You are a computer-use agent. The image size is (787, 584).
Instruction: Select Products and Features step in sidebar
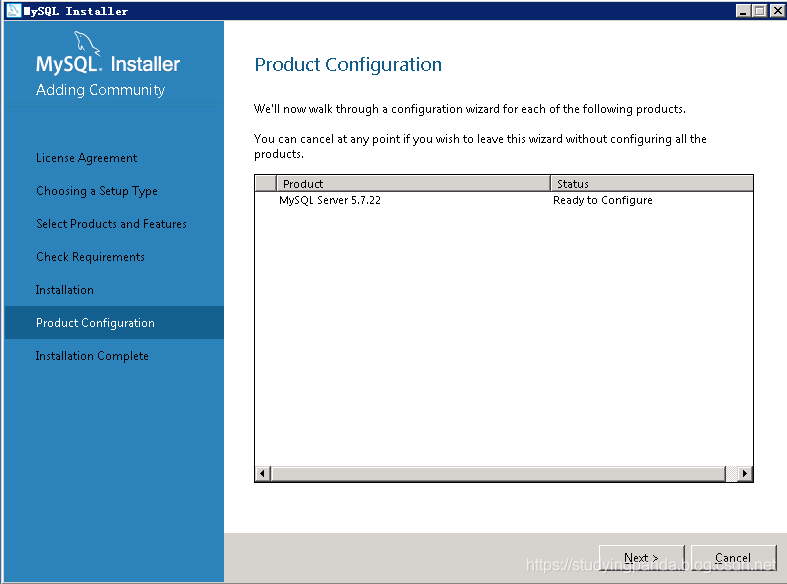111,224
